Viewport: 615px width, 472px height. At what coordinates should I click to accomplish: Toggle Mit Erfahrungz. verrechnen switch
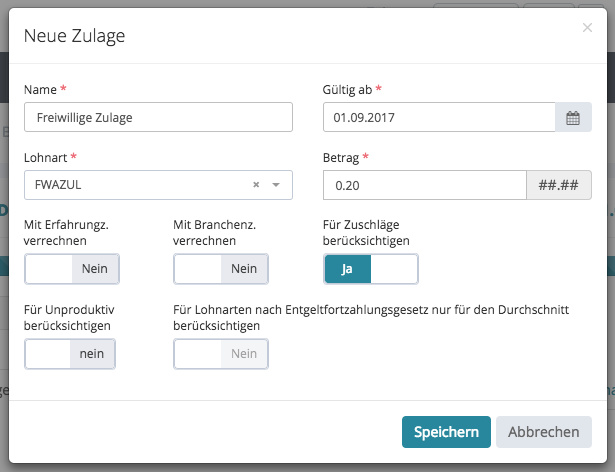pyautogui.click(x=72, y=269)
